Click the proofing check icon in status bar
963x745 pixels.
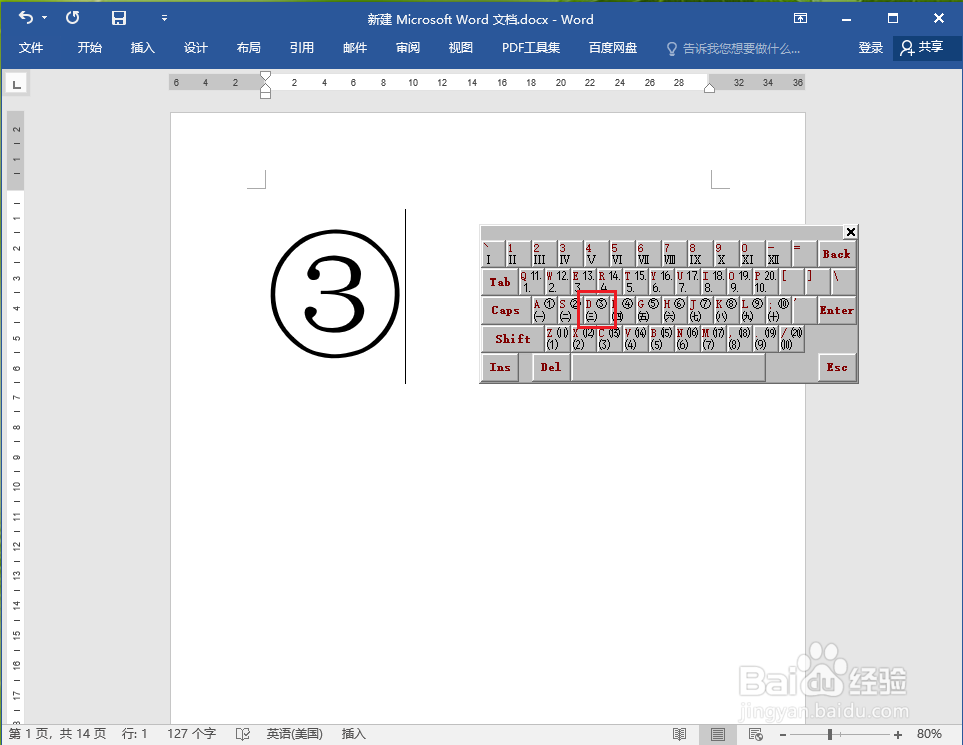(243, 734)
